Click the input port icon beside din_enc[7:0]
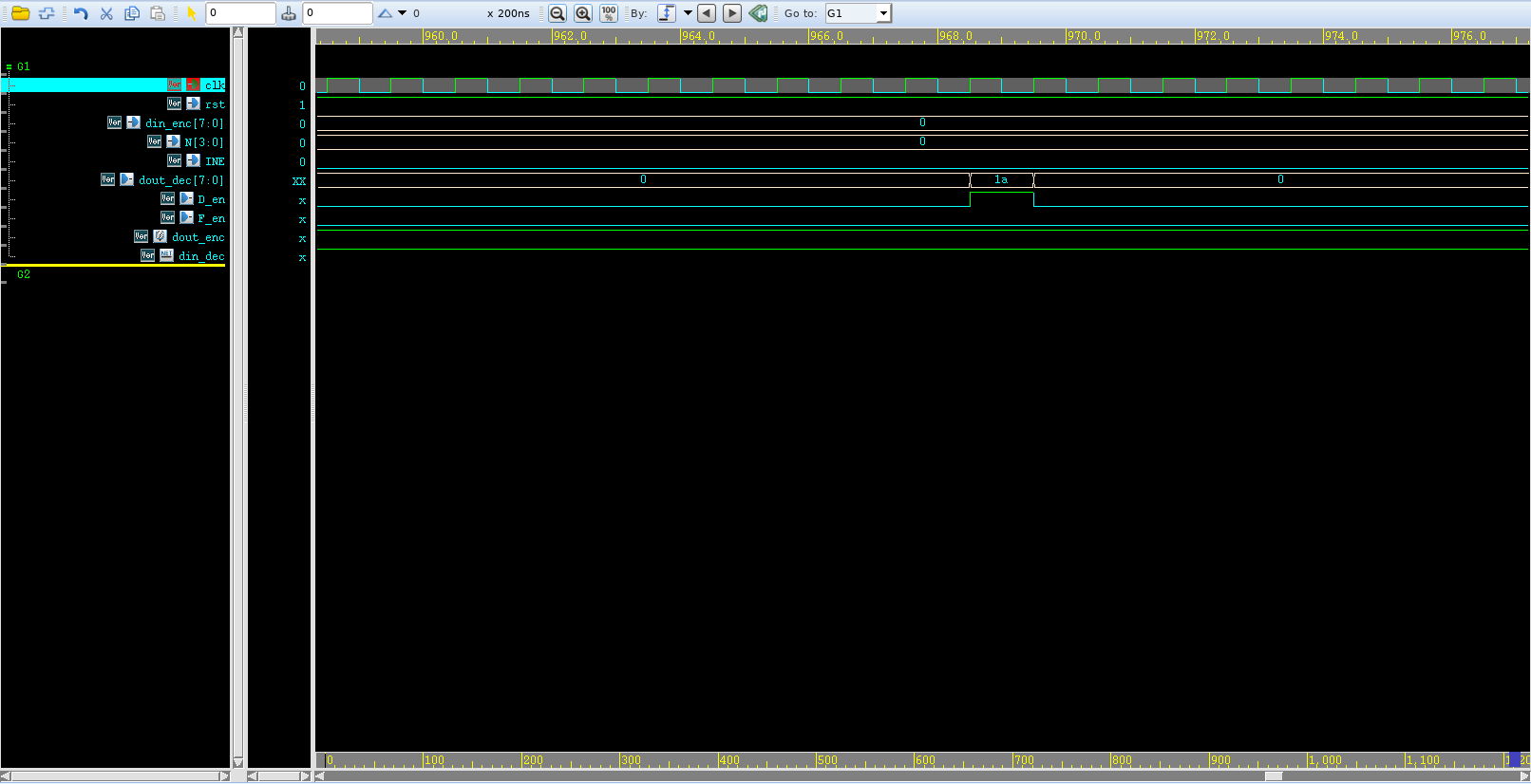 tap(133, 122)
